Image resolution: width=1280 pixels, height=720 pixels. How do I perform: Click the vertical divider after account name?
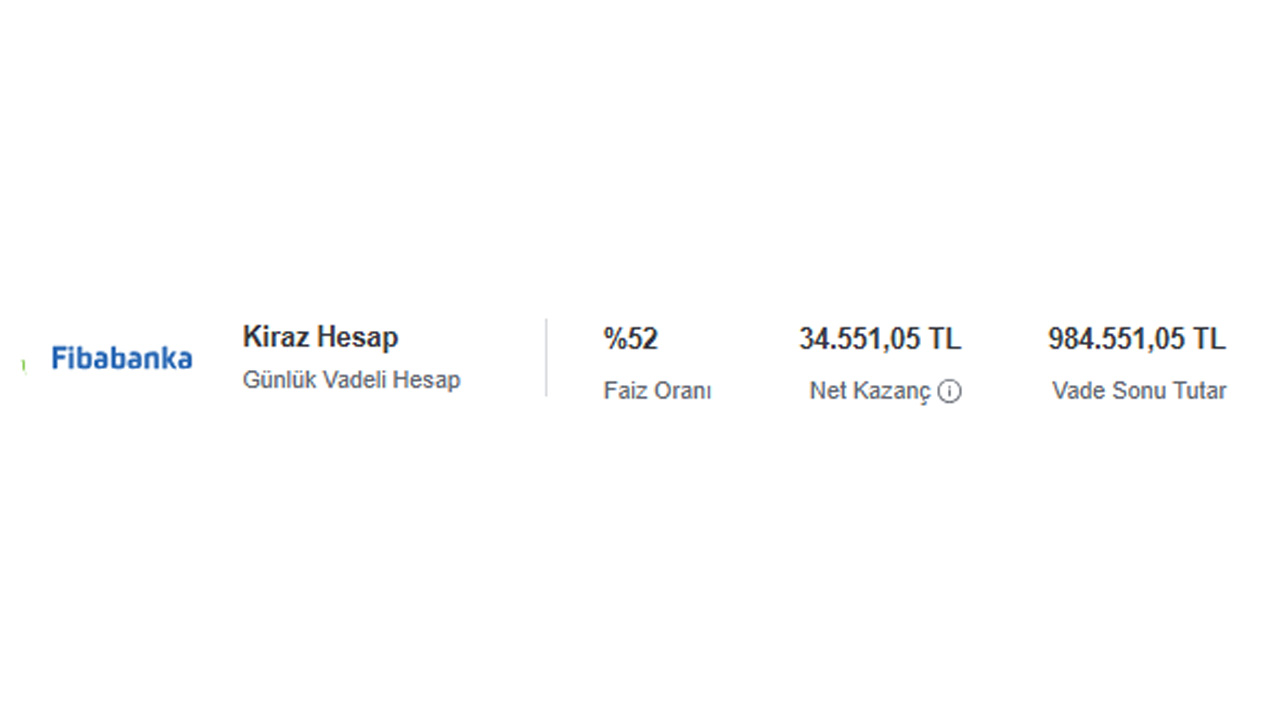(546, 358)
